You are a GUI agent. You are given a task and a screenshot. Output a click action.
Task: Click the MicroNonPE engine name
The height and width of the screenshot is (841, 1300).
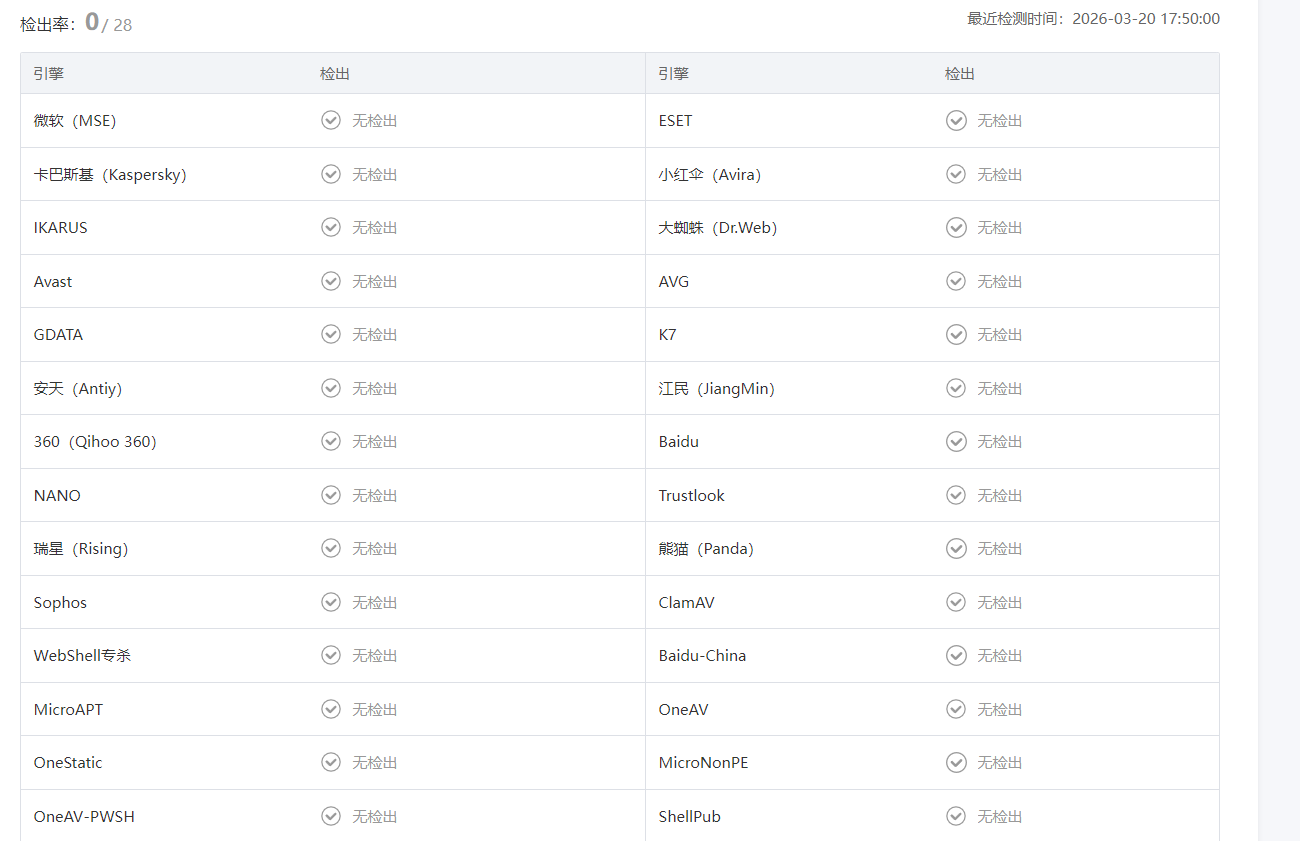pyautogui.click(x=703, y=762)
